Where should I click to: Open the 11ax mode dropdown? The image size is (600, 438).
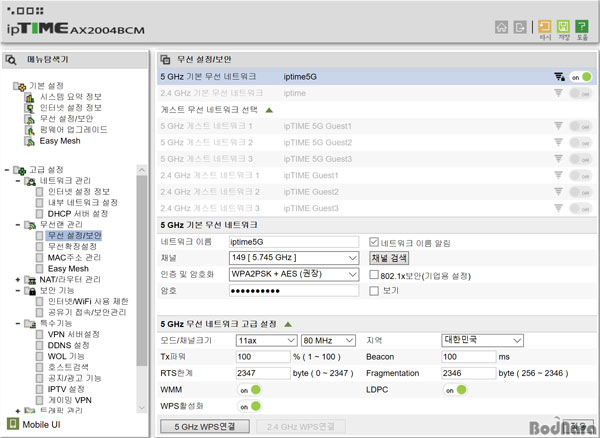pos(266,340)
